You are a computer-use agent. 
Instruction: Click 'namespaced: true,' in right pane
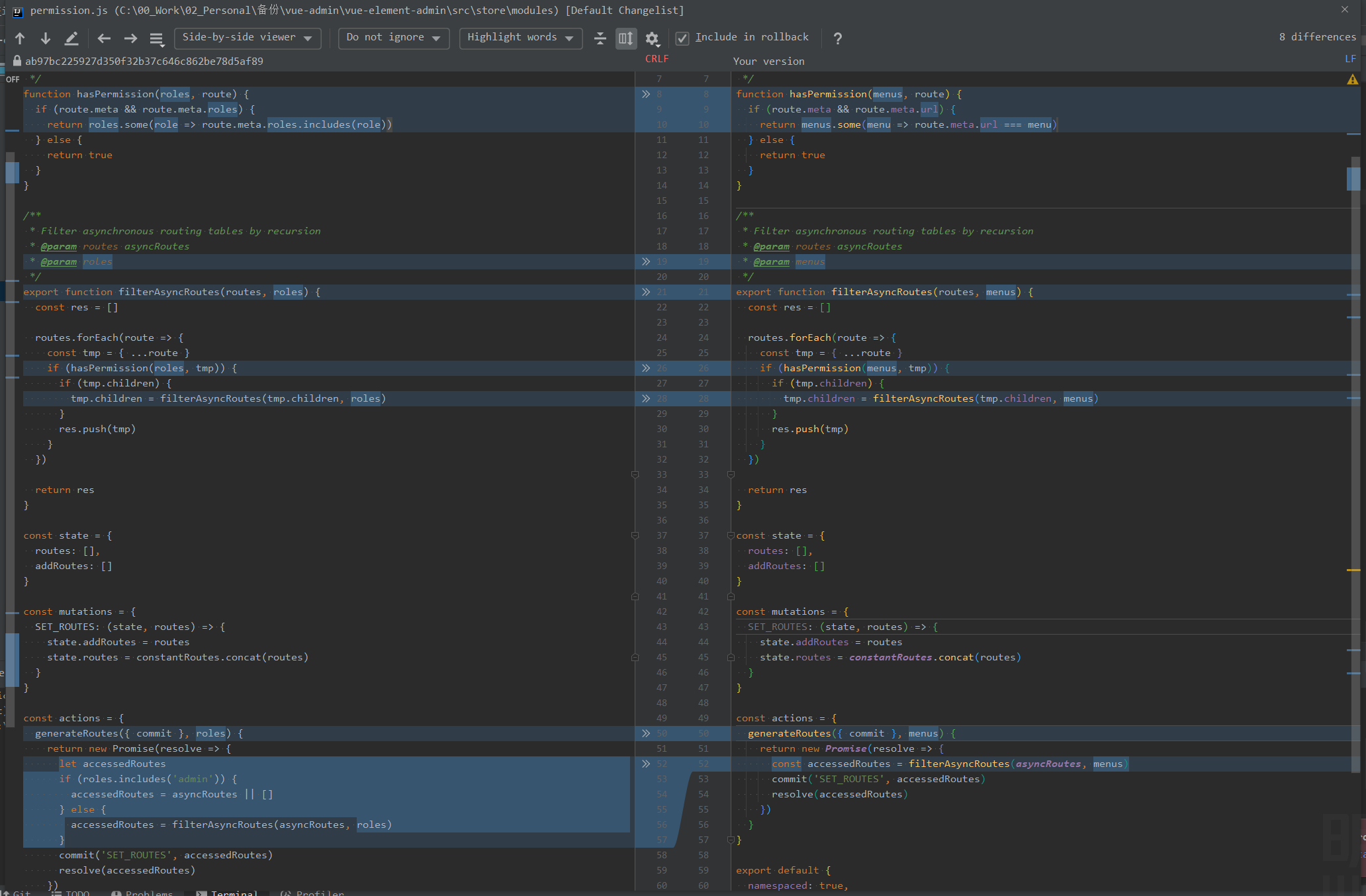click(x=798, y=885)
